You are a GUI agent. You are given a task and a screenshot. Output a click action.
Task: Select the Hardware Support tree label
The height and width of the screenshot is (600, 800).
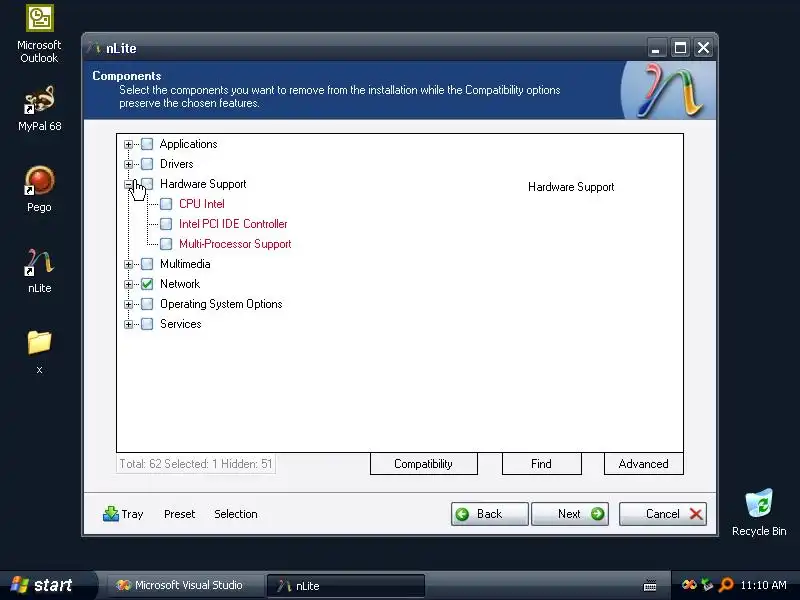coord(203,184)
